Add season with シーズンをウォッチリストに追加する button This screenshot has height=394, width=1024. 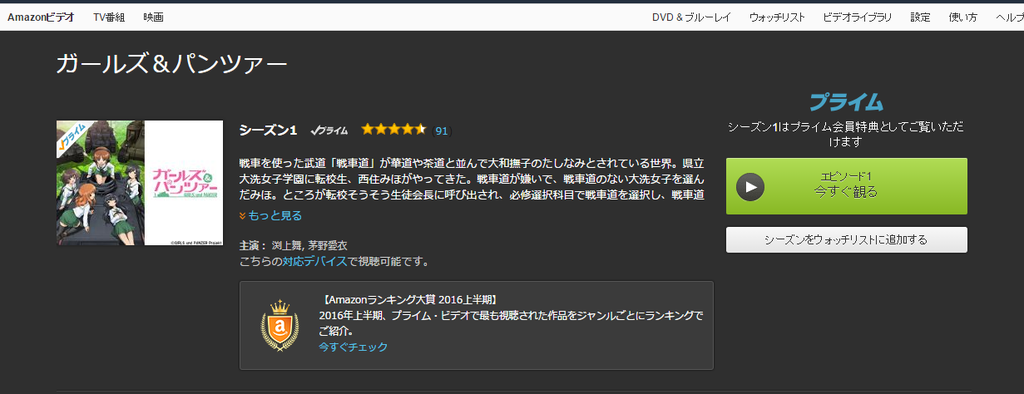[x=846, y=240]
